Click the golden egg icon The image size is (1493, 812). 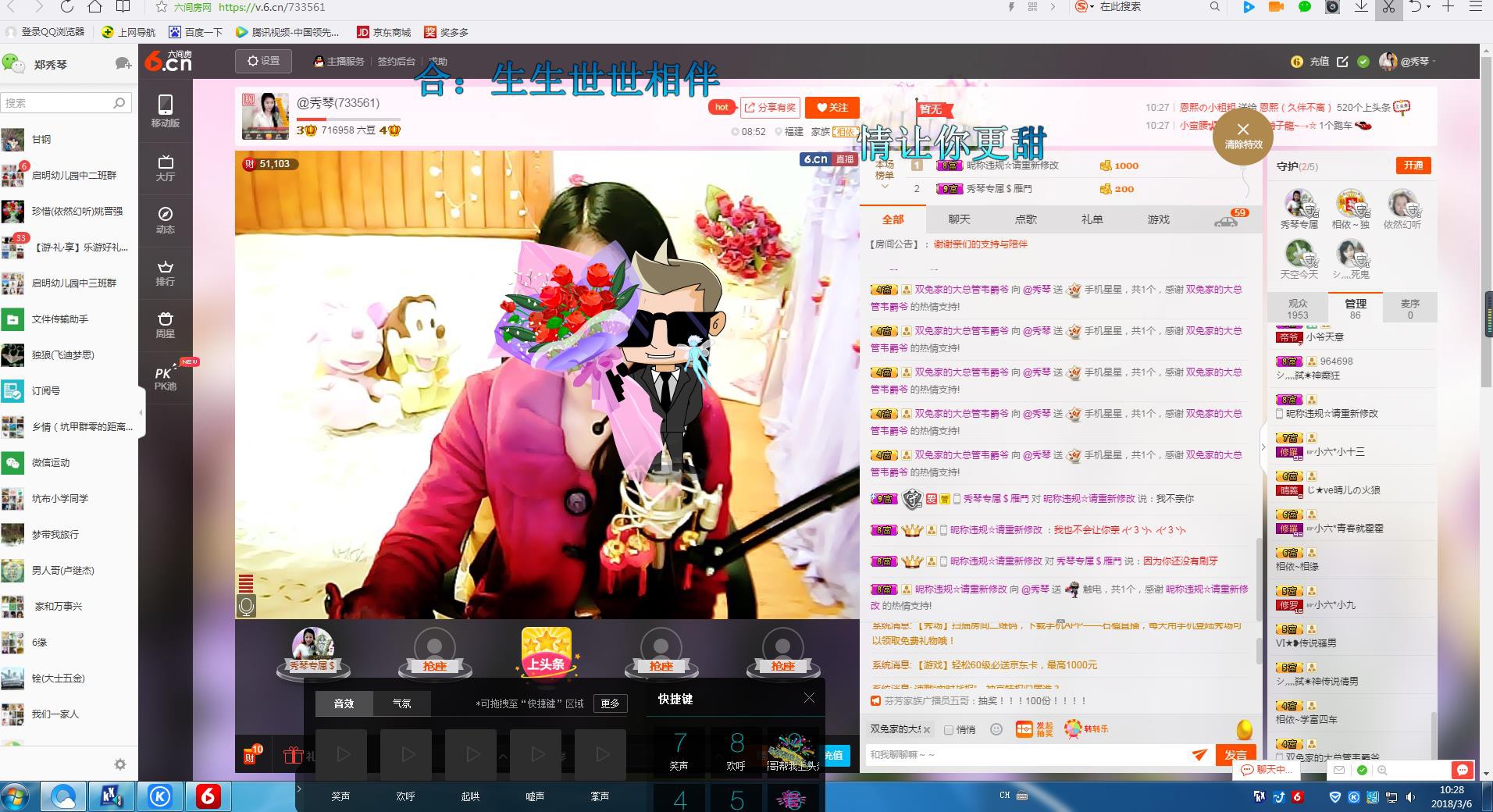[1244, 729]
